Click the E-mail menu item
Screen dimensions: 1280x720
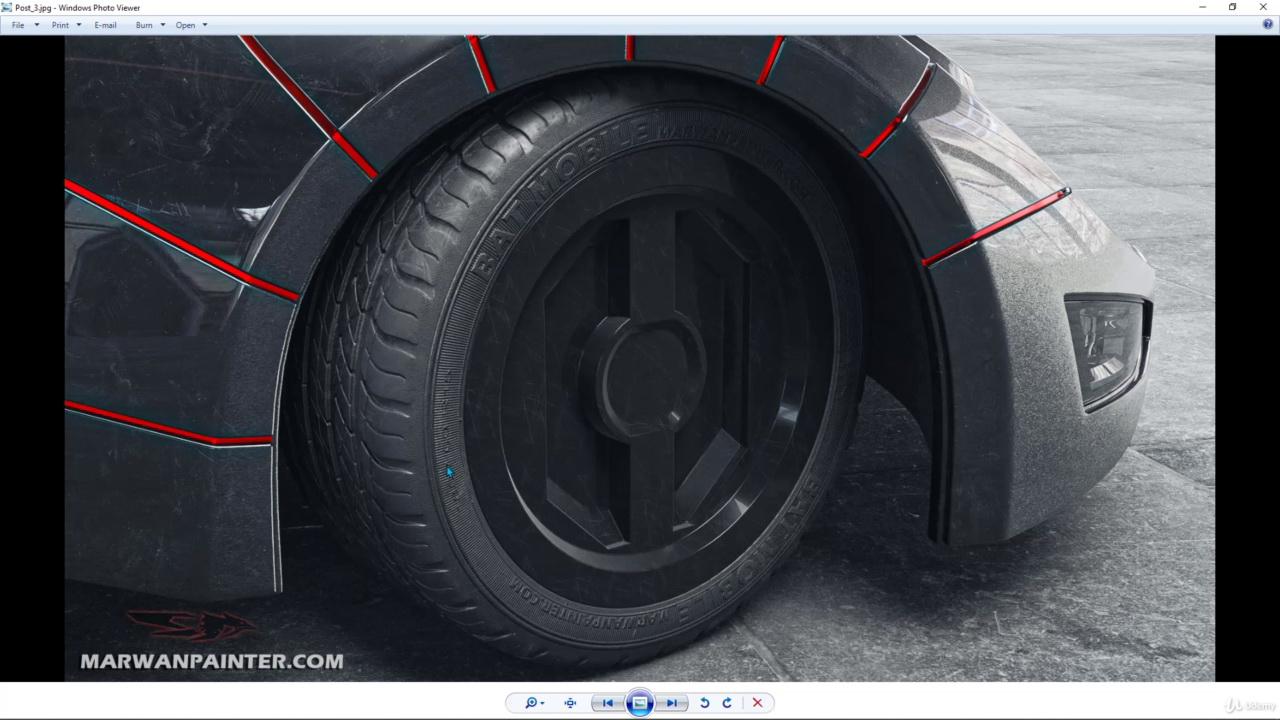coord(105,25)
